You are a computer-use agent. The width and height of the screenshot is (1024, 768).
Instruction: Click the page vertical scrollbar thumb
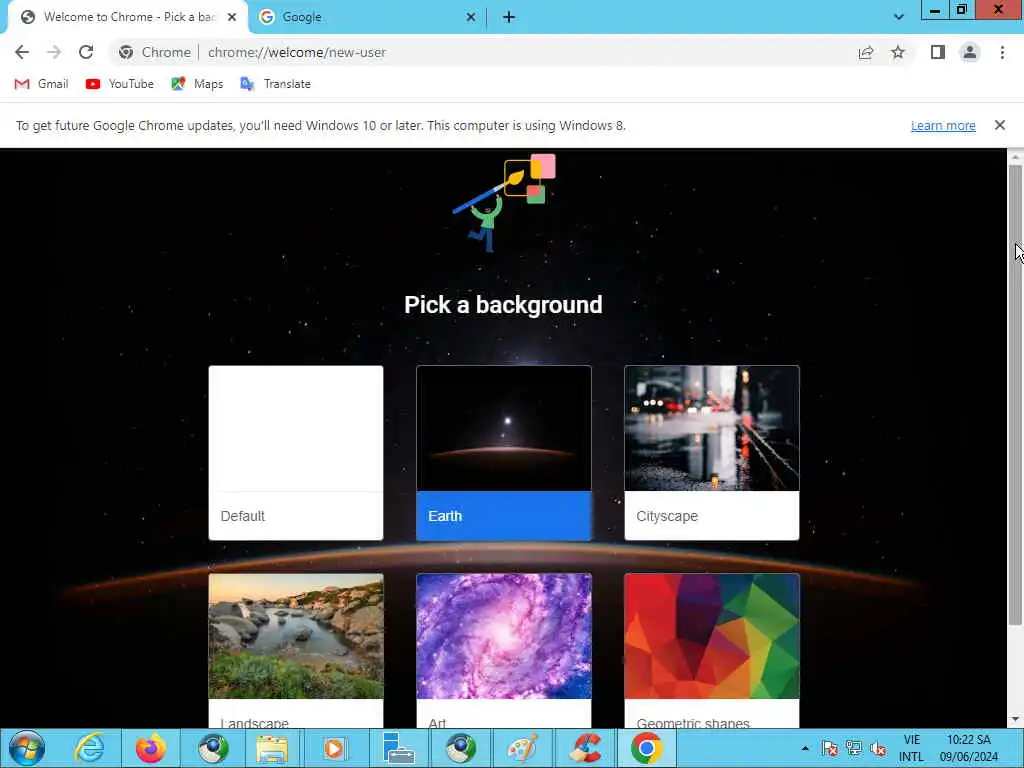click(1015, 395)
